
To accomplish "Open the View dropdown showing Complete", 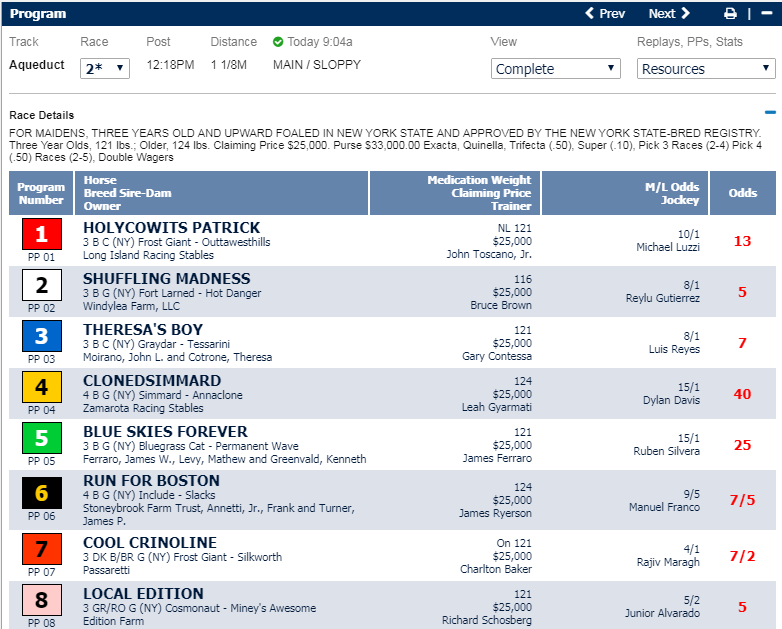I will pyautogui.click(x=556, y=69).
